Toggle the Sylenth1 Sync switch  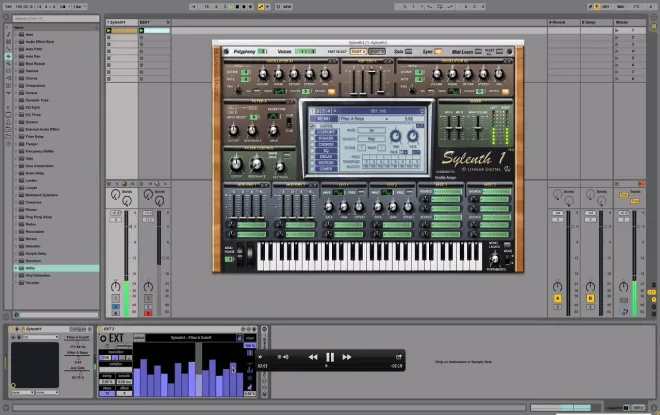tap(438, 51)
